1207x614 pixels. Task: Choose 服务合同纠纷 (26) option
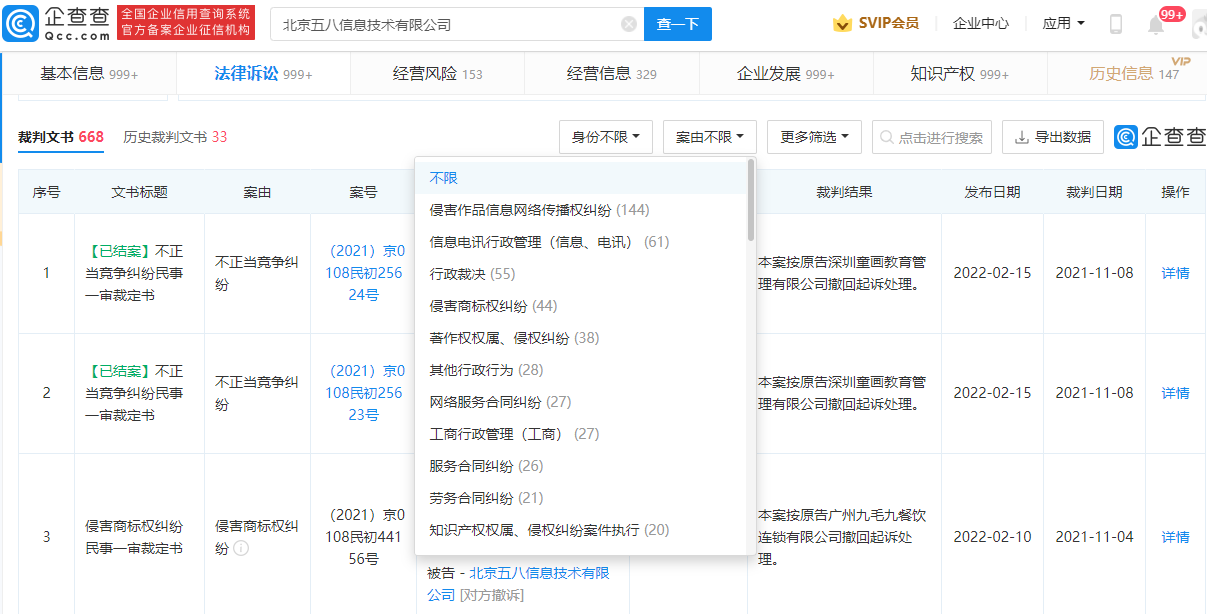tap(581, 466)
